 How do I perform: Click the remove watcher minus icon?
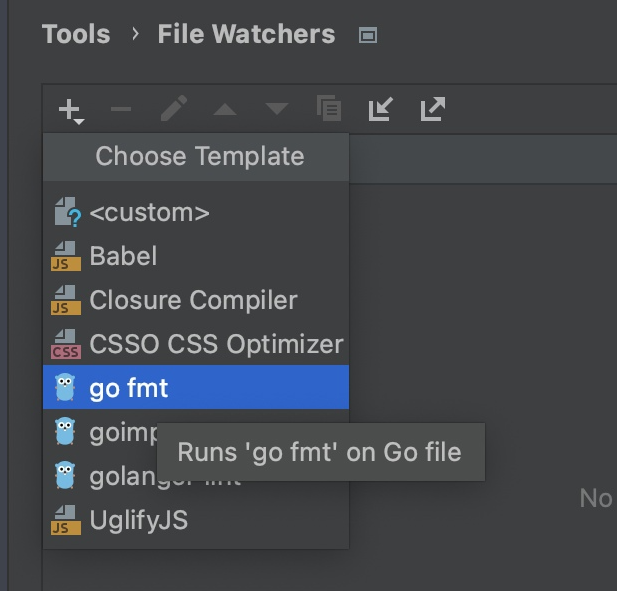(x=121, y=109)
